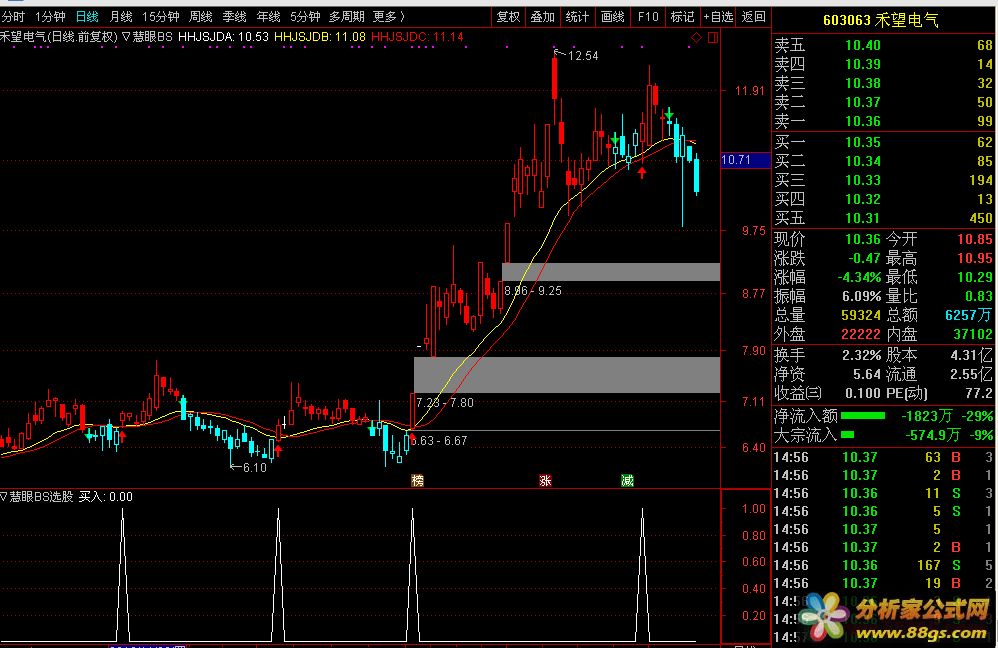Click the 14:56 trade tick with volume 167

coord(884,565)
